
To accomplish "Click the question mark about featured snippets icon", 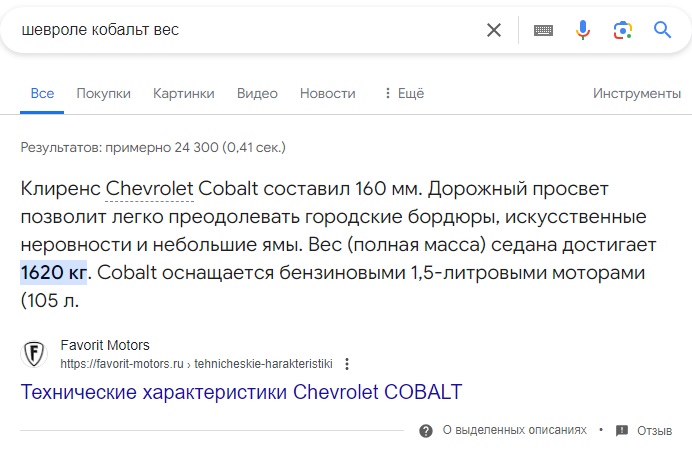I will click(426, 430).
